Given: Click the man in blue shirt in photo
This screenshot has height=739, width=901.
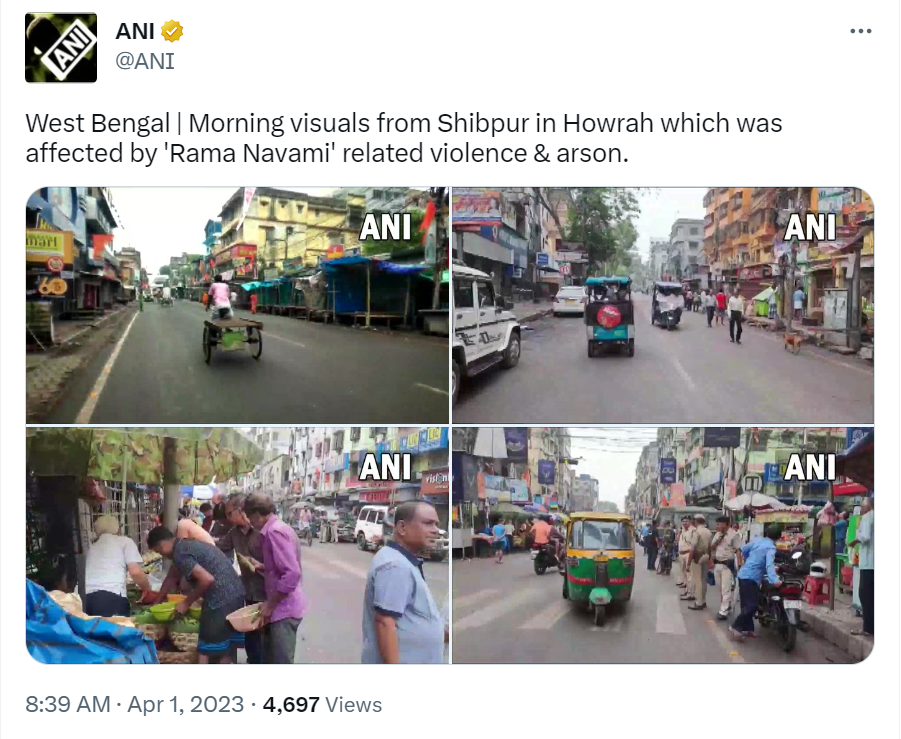Looking at the screenshot, I should [x=403, y=583].
